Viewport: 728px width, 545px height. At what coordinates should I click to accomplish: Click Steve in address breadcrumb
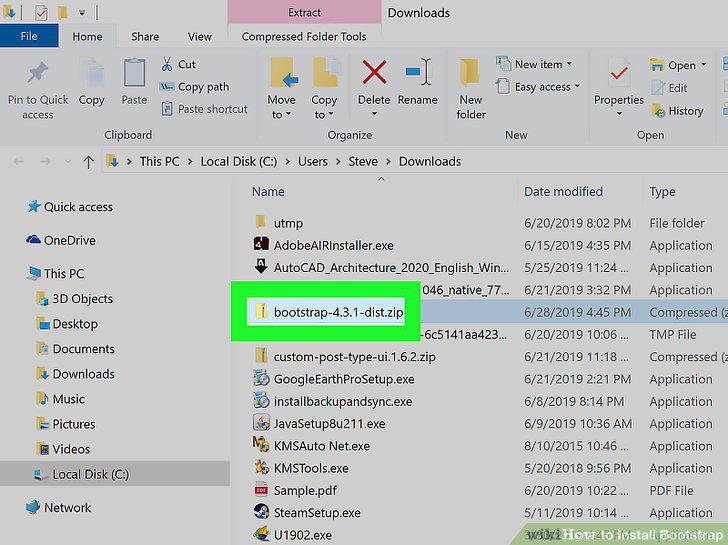363,162
